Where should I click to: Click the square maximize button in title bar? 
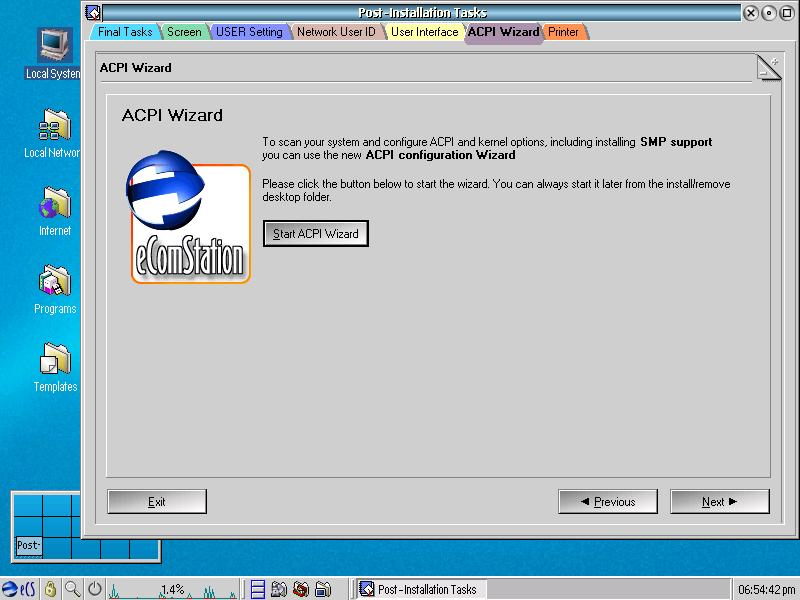[787, 13]
